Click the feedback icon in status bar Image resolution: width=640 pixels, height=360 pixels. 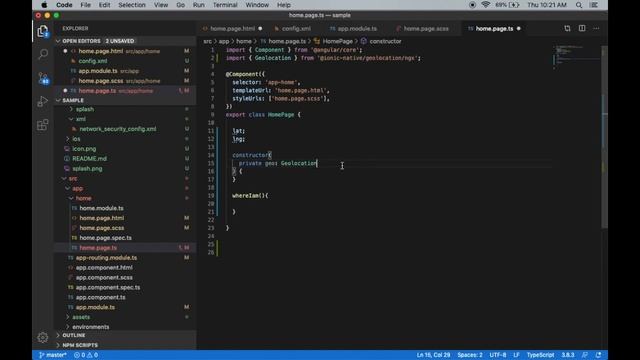(585, 355)
